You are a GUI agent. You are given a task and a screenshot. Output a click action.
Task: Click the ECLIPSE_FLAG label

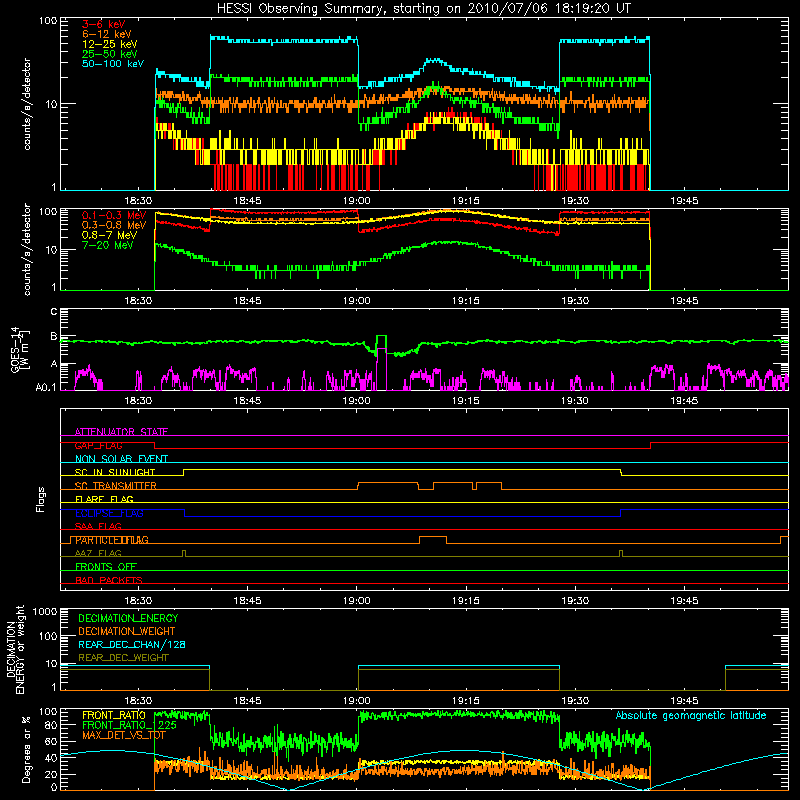pos(109,513)
